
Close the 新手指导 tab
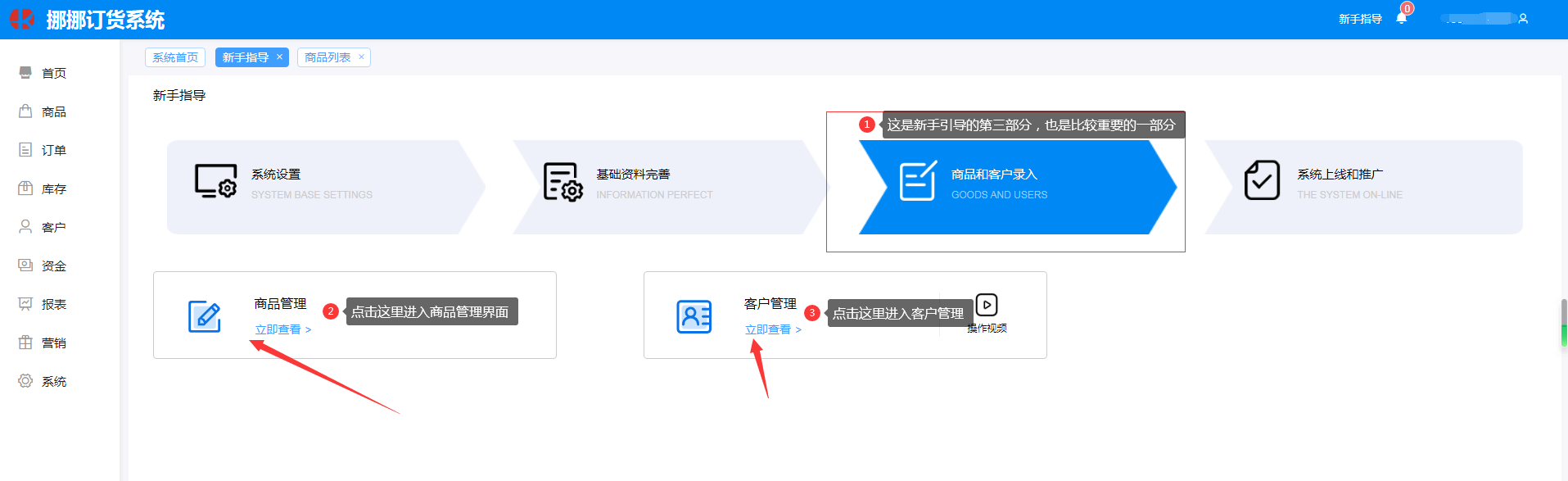tap(279, 57)
